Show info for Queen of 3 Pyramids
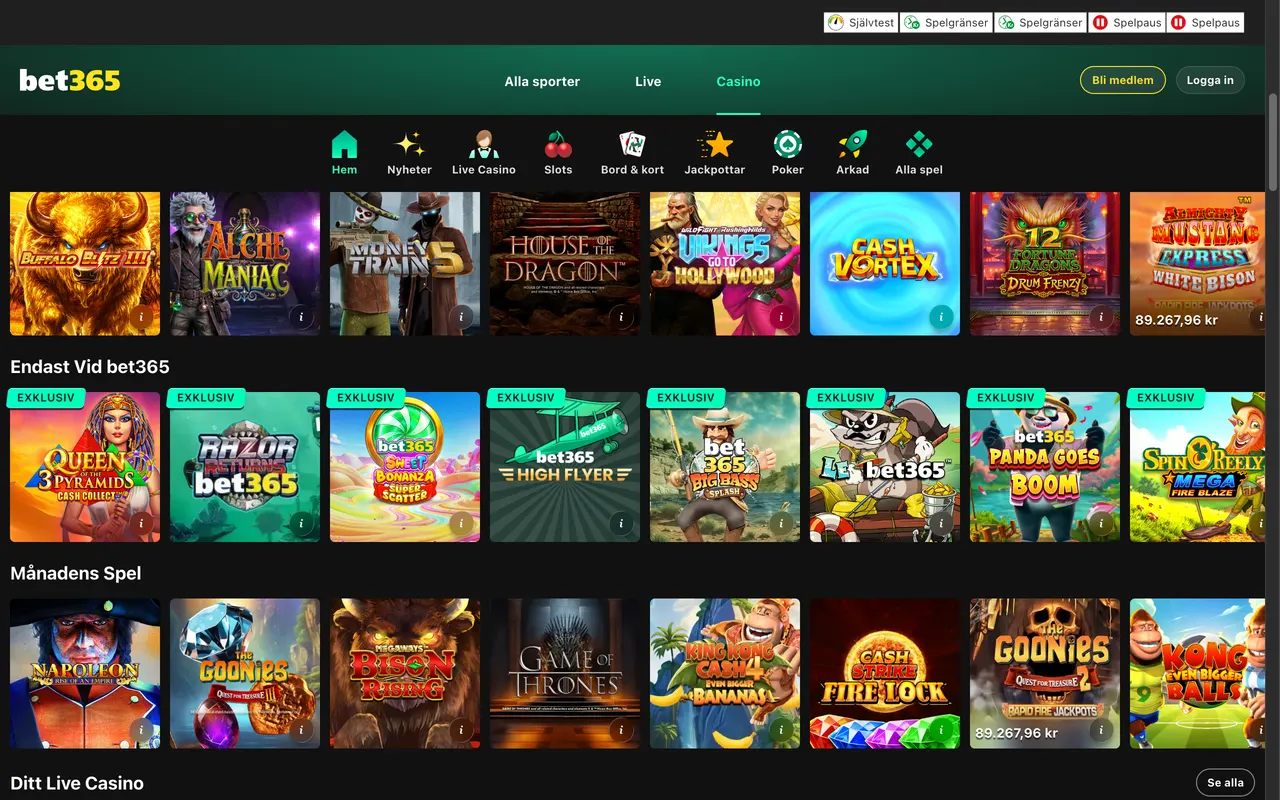The height and width of the screenshot is (800, 1280). pyautogui.click(x=142, y=523)
